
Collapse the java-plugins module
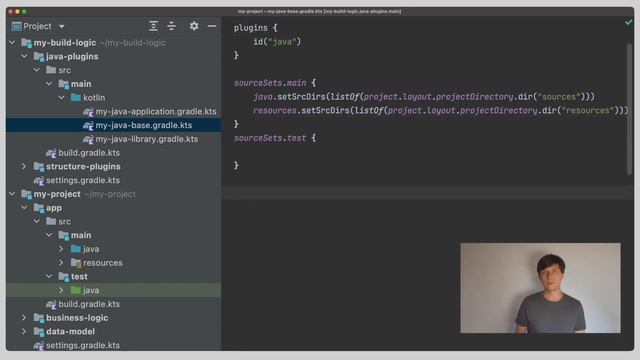[24, 56]
